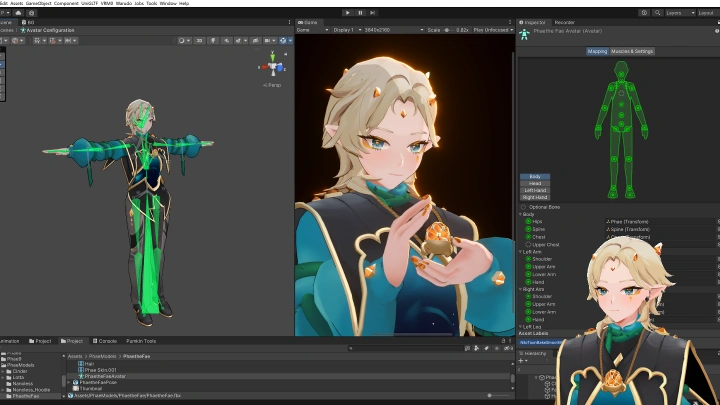720x405 pixels.
Task: Toggle Persp projection label
Action: (272, 85)
